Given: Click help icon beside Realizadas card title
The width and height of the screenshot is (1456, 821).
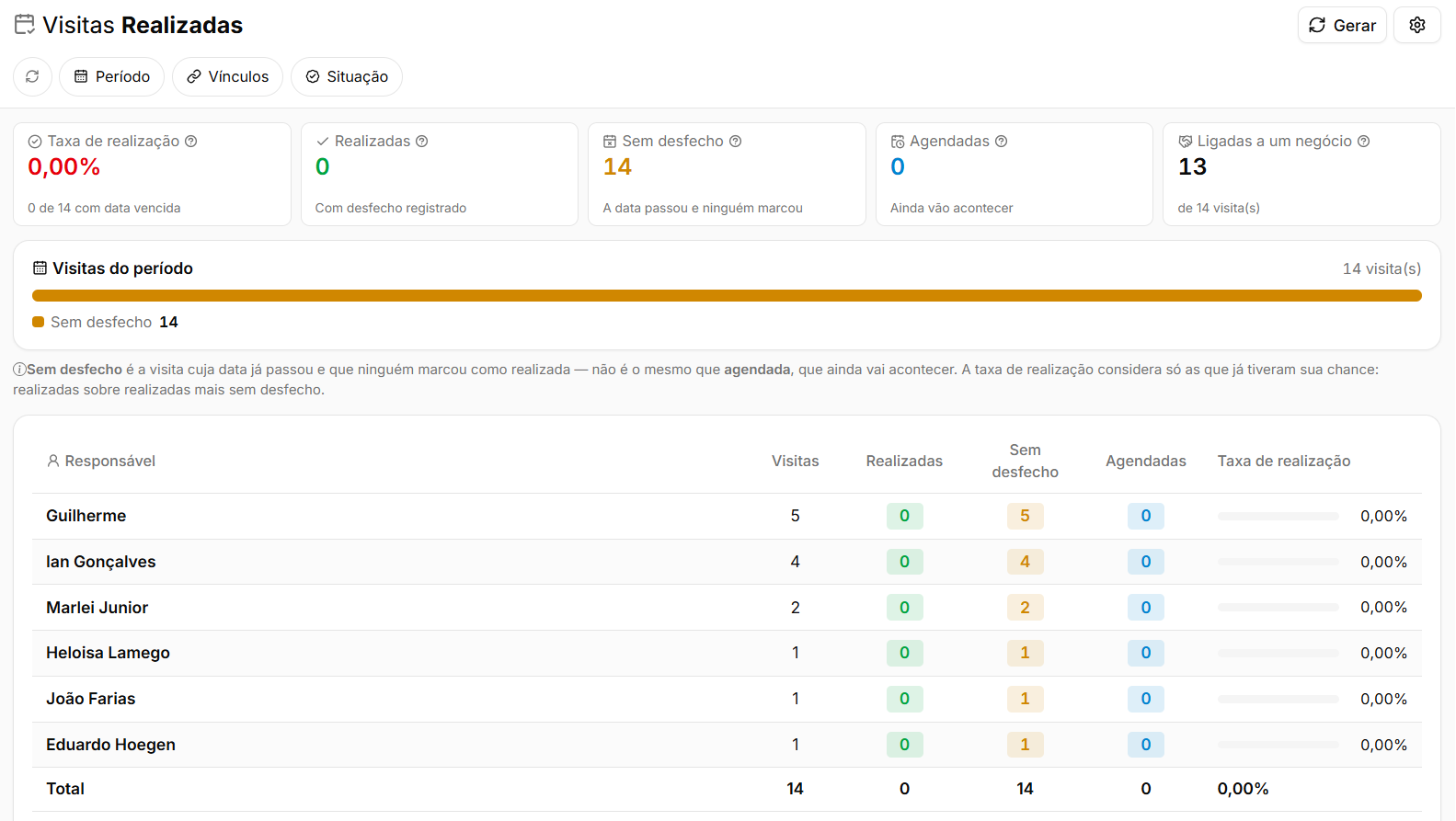Looking at the screenshot, I should click(422, 142).
